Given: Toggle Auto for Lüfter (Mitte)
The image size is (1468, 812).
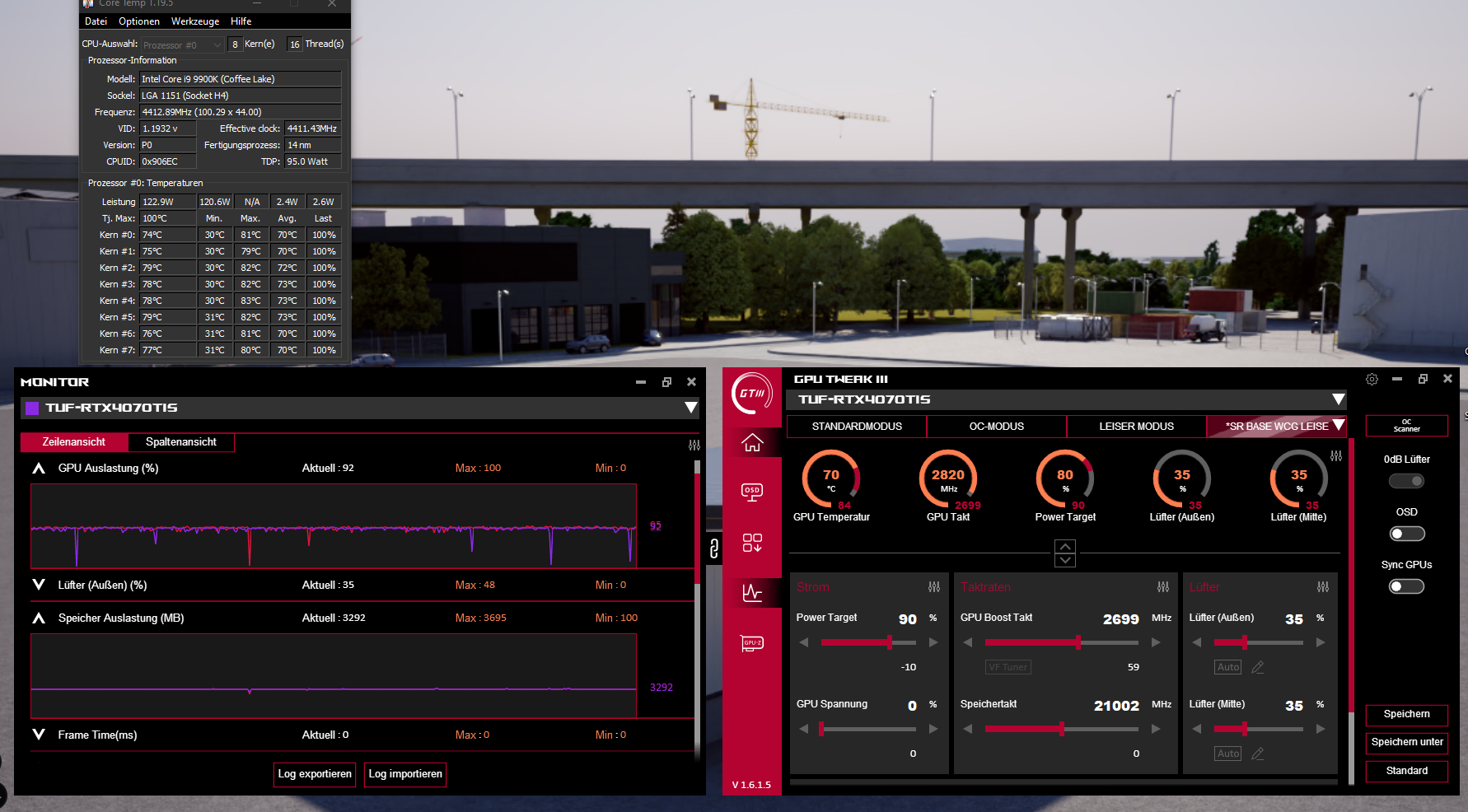Looking at the screenshot, I should [1228, 754].
